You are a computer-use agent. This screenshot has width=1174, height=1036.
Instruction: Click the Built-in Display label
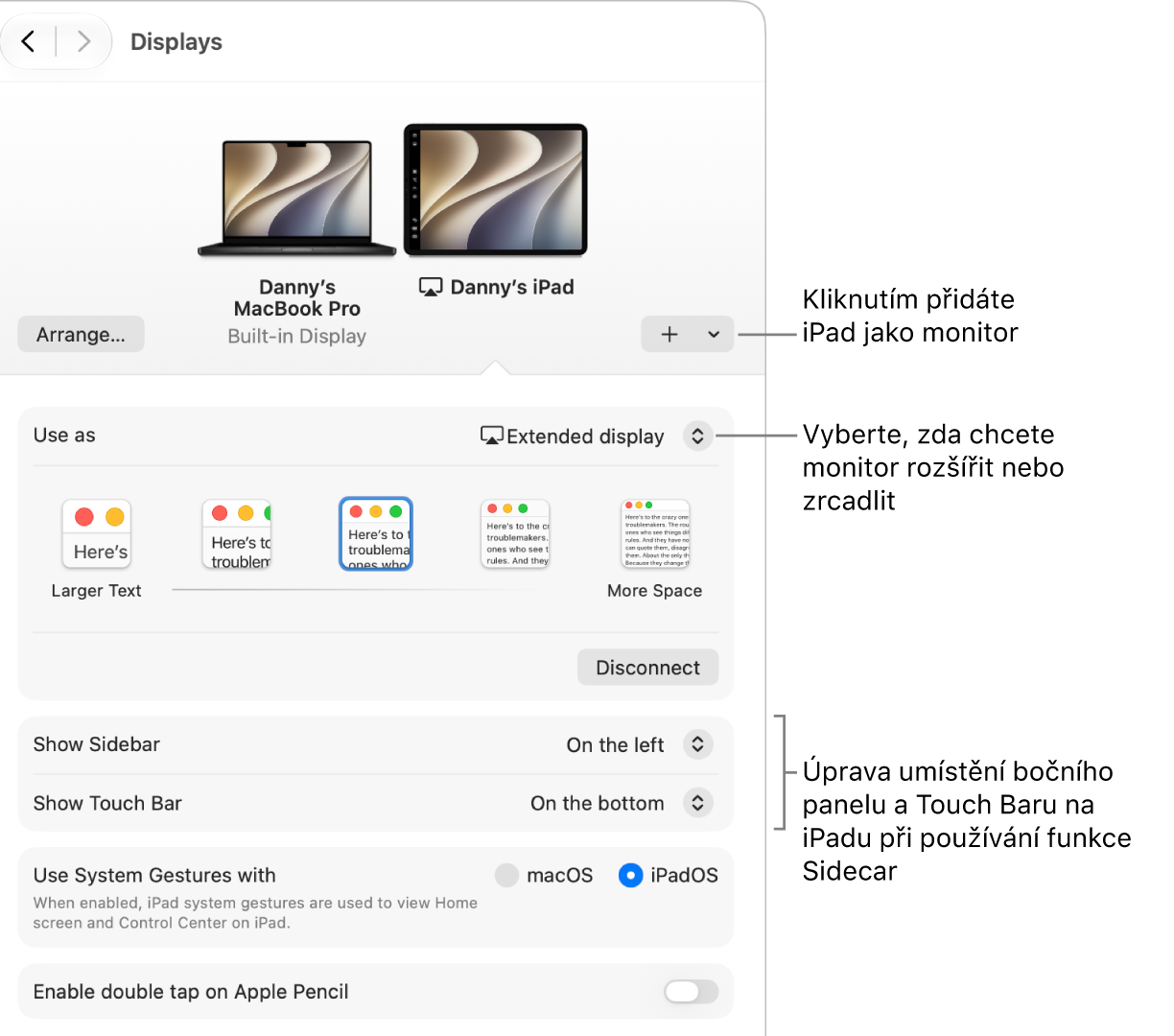297,337
